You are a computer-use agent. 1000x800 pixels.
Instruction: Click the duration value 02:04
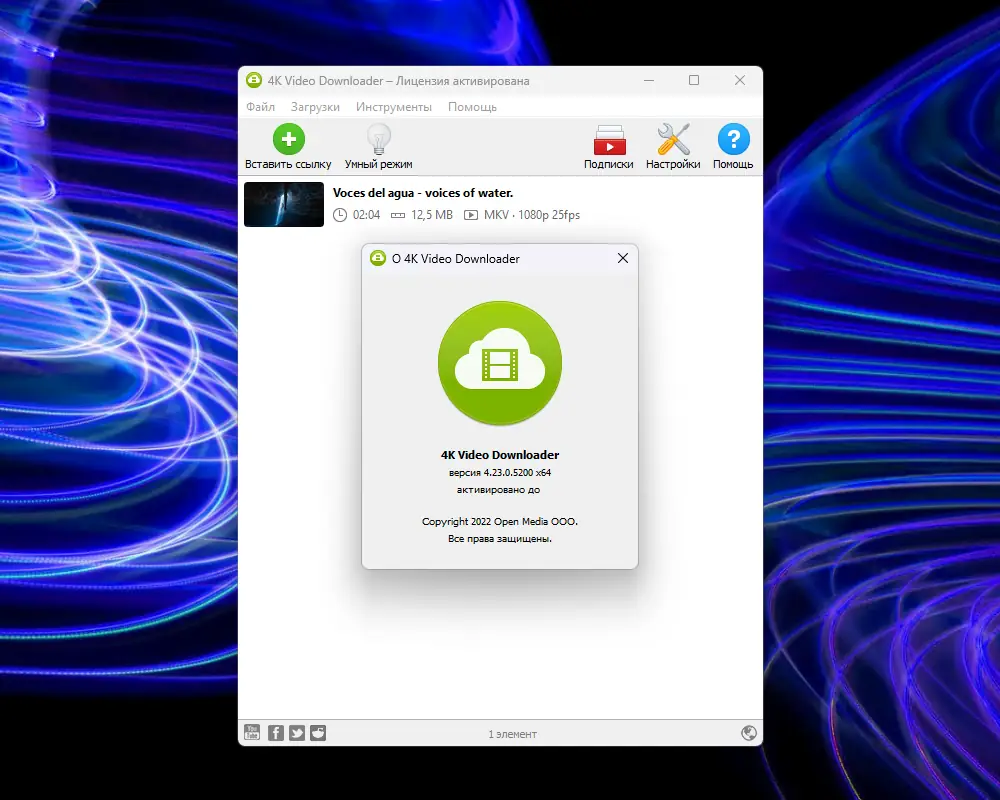tap(366, 215)
